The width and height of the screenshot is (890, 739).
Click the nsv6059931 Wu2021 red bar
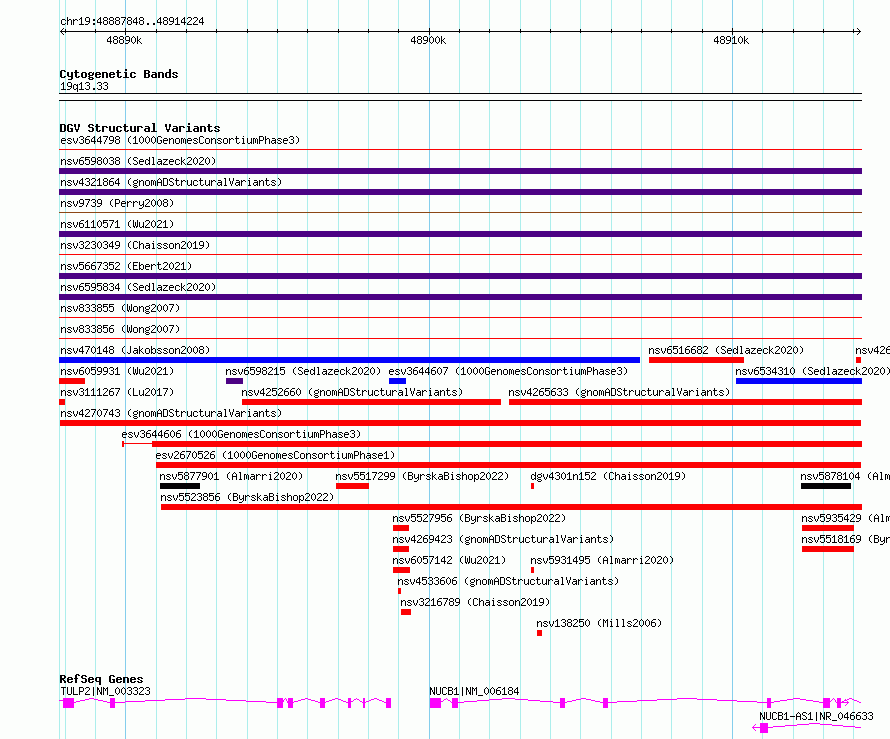click(x=72, y=381)
